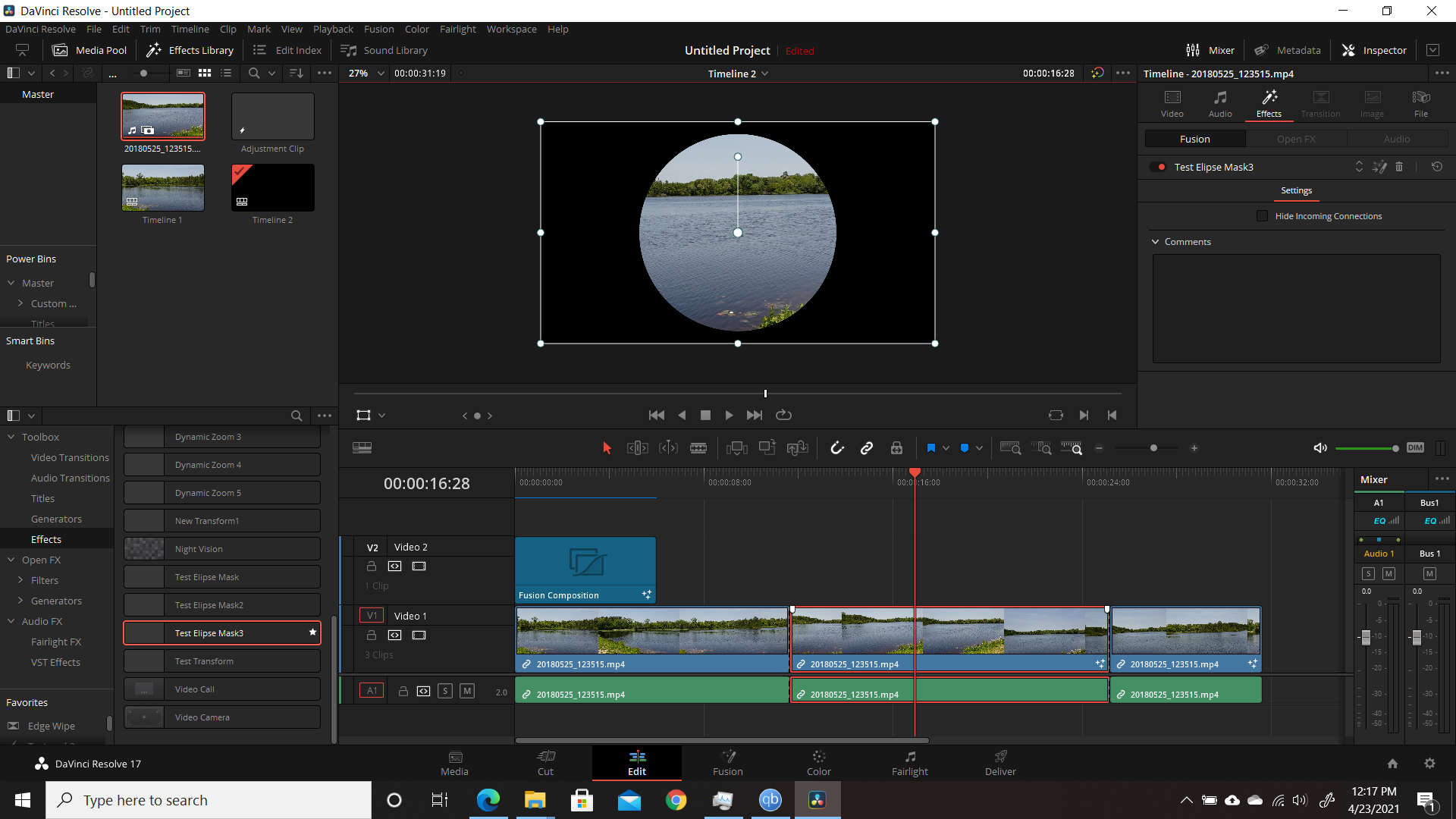Open the Workspace menu
The image size is (1456, 819).
511,29
